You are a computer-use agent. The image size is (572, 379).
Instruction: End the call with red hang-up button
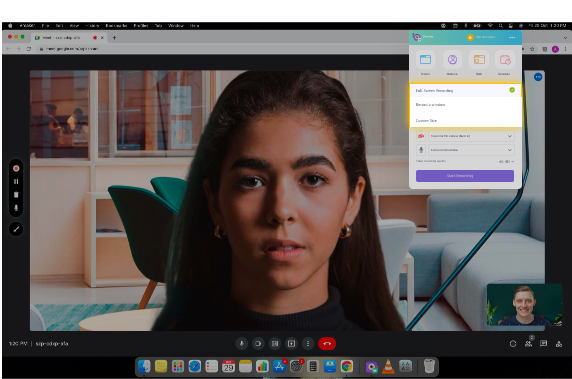pos(327,344)
